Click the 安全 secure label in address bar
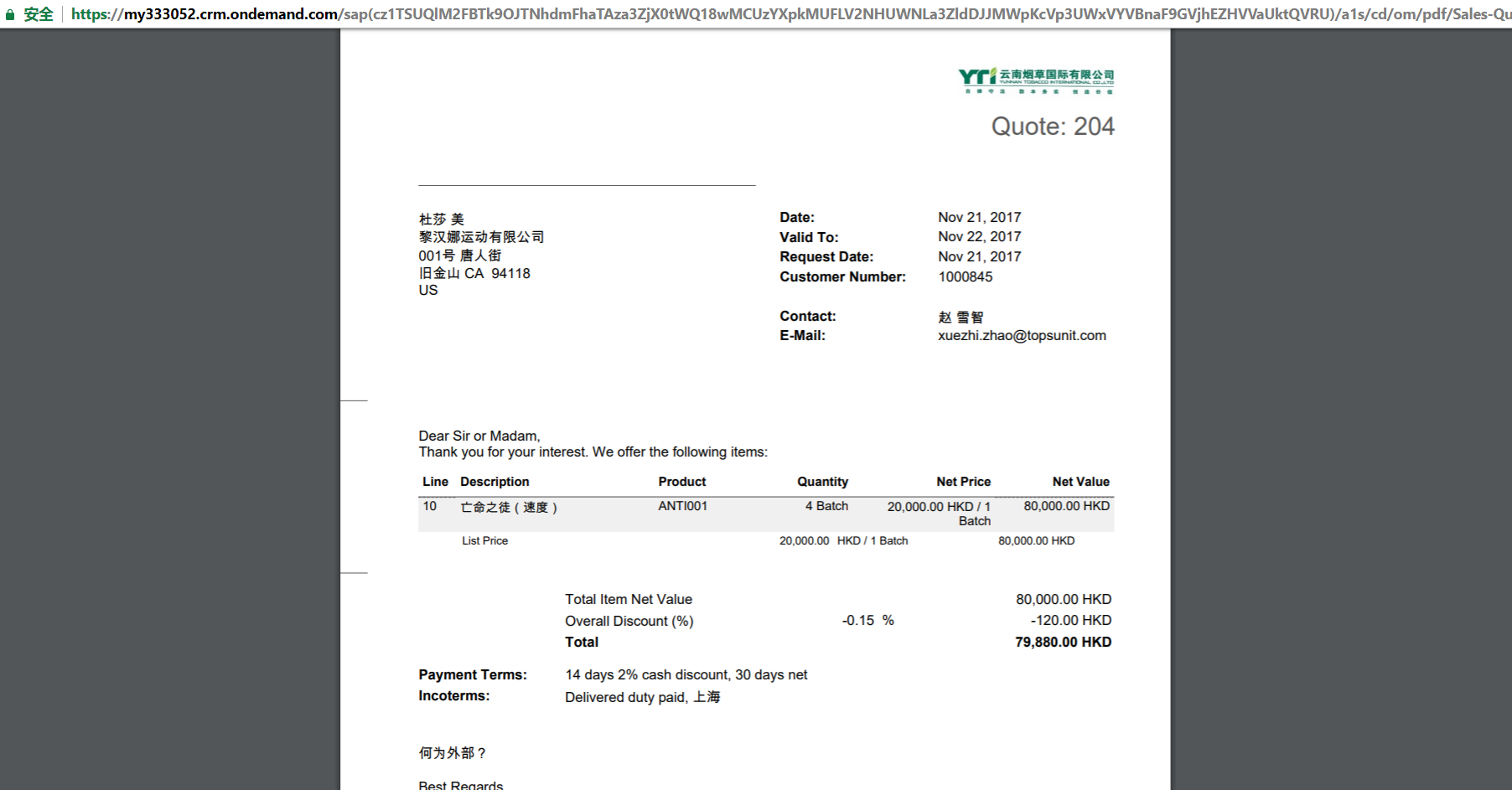The image size is (1512, 790). point(39,14)
